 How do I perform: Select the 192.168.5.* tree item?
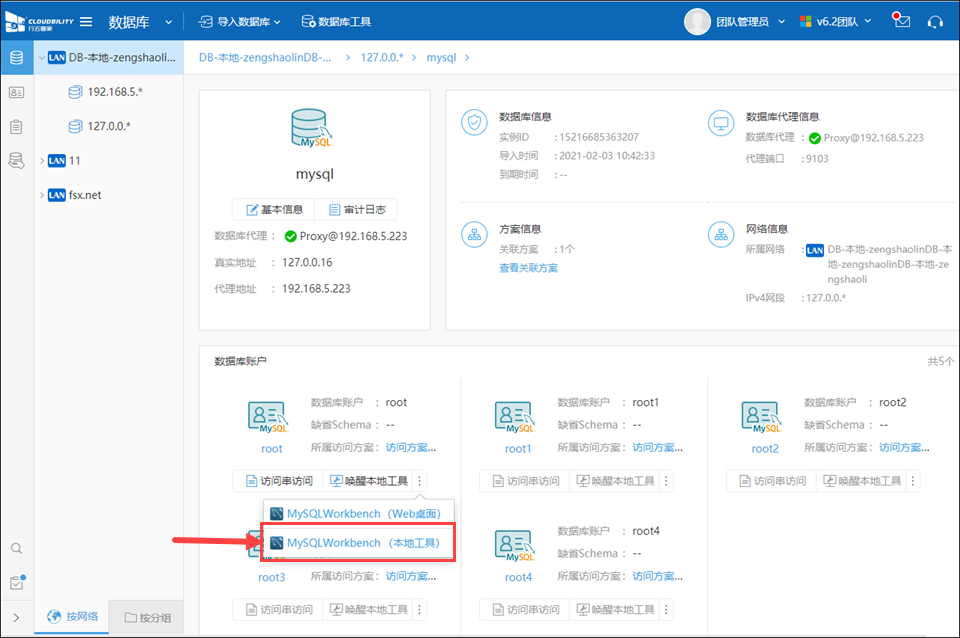coord(114,92)
